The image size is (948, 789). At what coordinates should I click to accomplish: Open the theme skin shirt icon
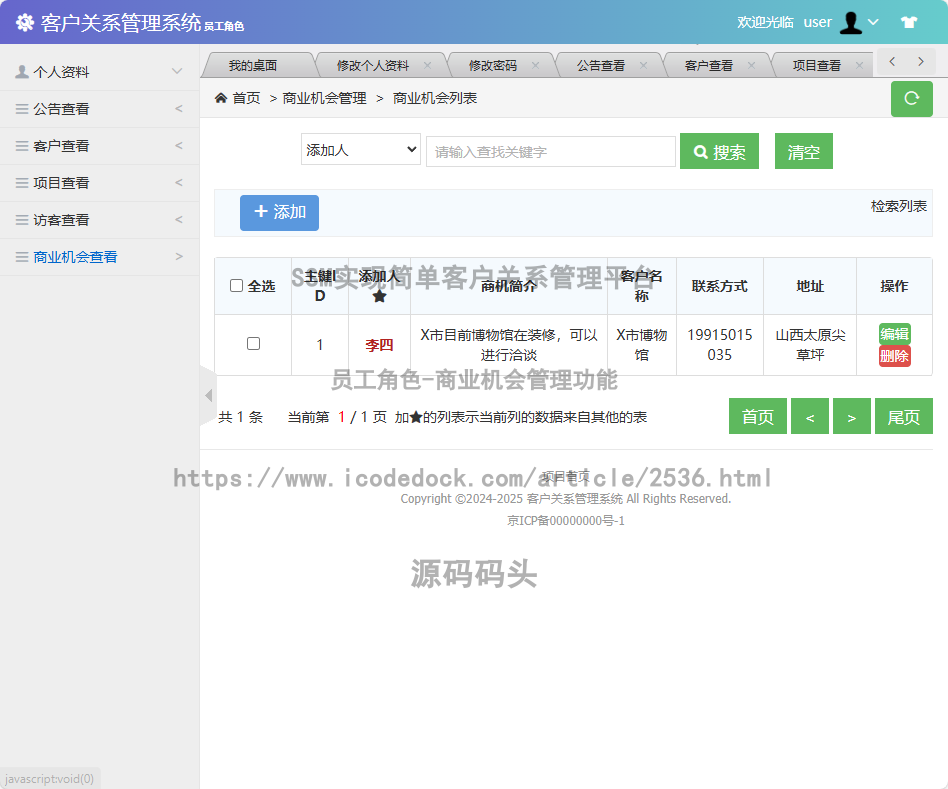[x=909, y=22]
